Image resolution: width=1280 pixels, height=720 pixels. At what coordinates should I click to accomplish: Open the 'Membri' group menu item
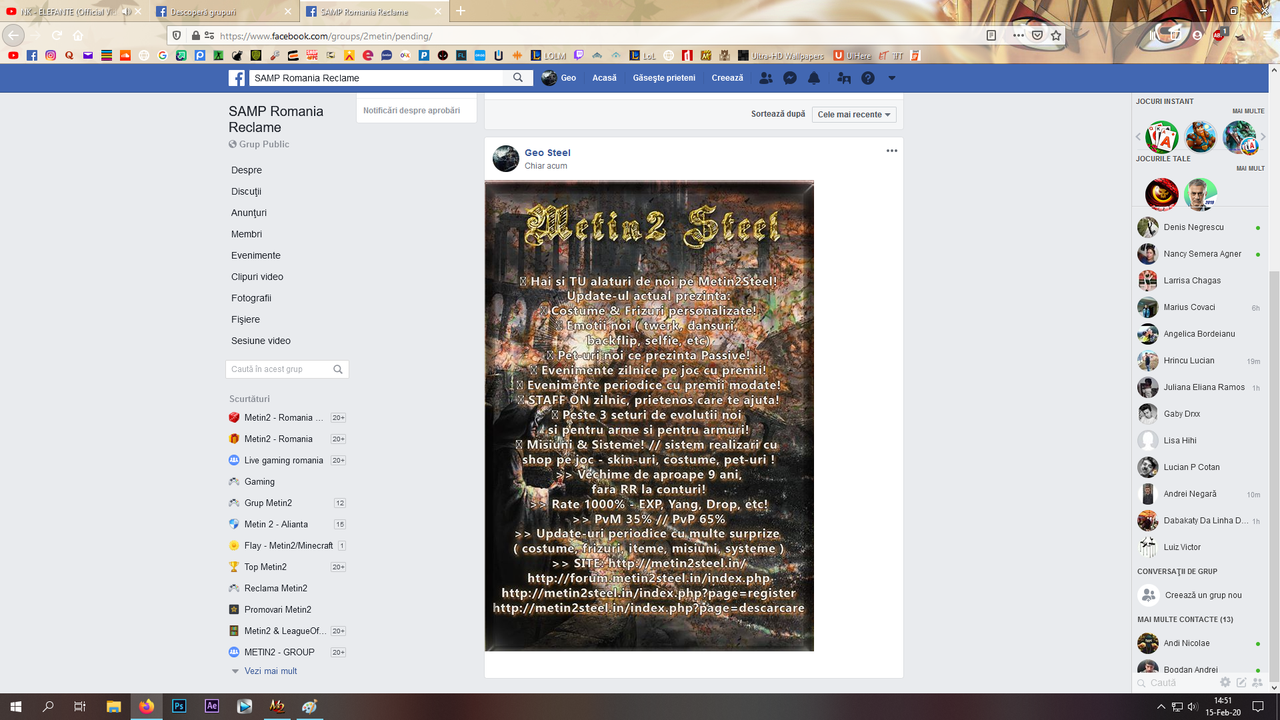(247, 234)
